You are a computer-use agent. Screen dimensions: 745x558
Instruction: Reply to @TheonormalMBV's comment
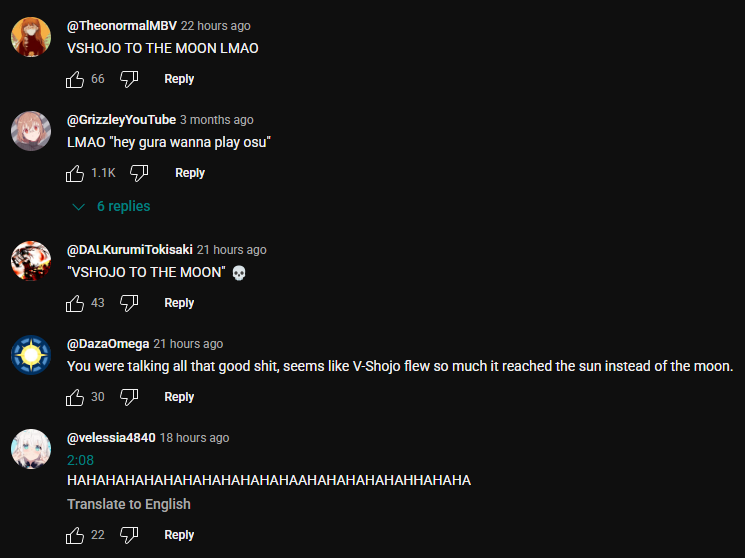179,79
